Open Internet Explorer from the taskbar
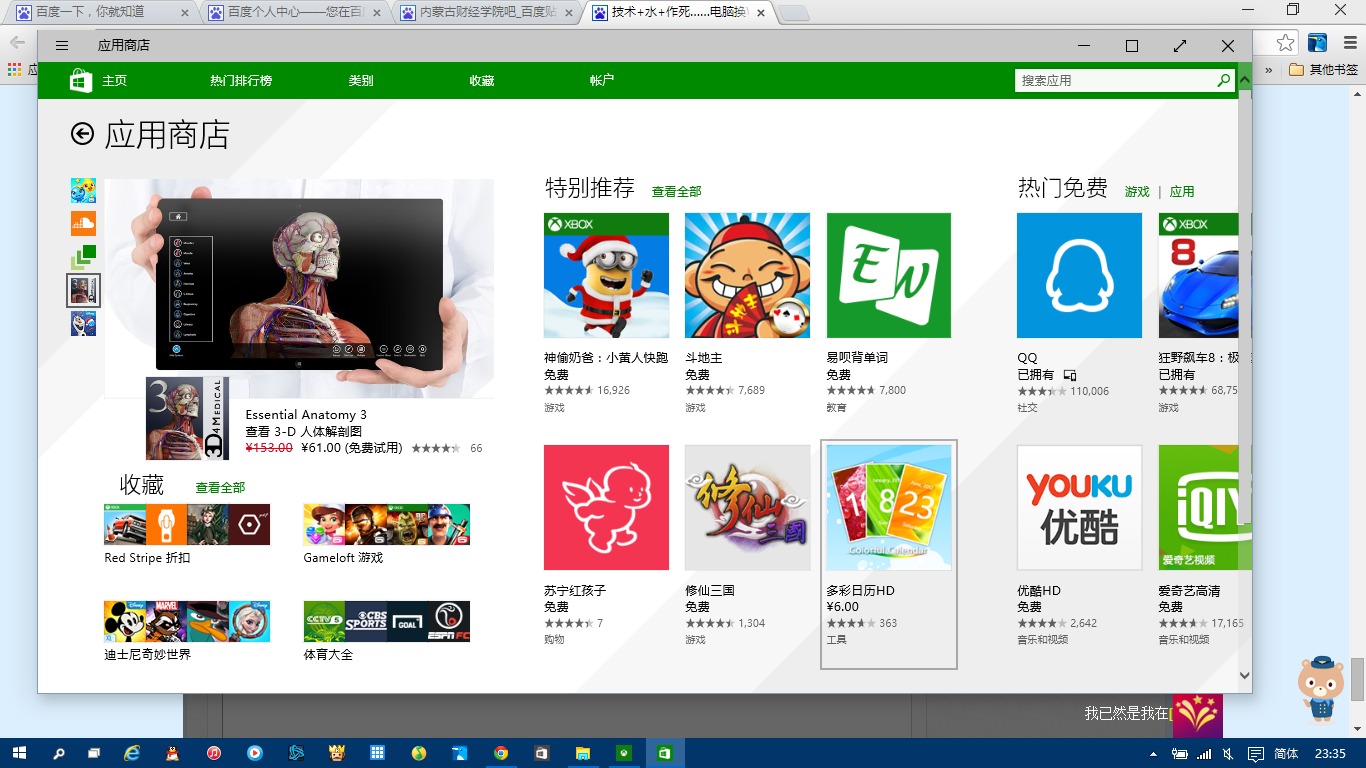The image size is (1366, 768). pyautogui.click(x=131, y=753)
